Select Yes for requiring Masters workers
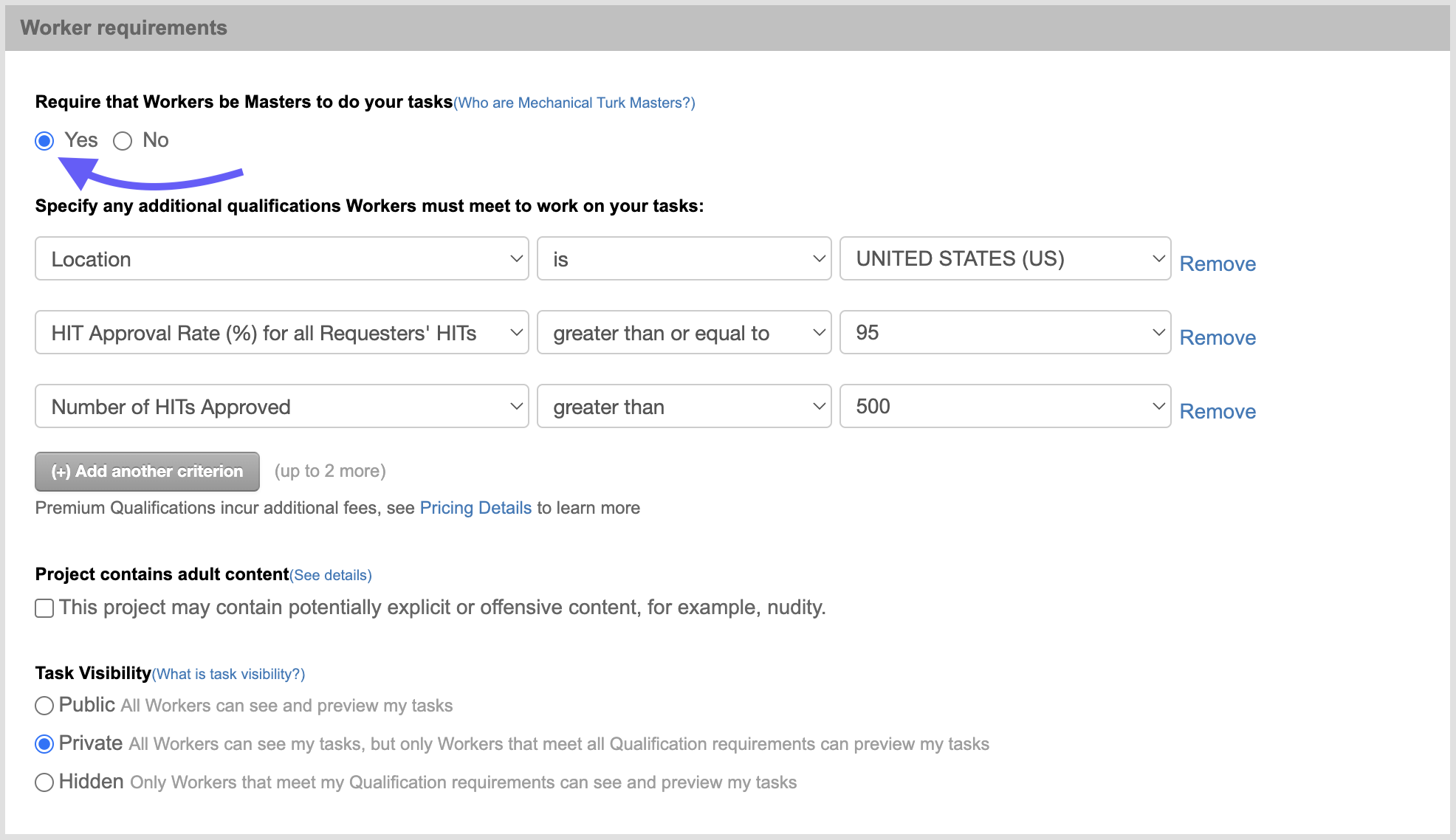The width and height of the screenshot is (1456, 840). click(44, 140)
